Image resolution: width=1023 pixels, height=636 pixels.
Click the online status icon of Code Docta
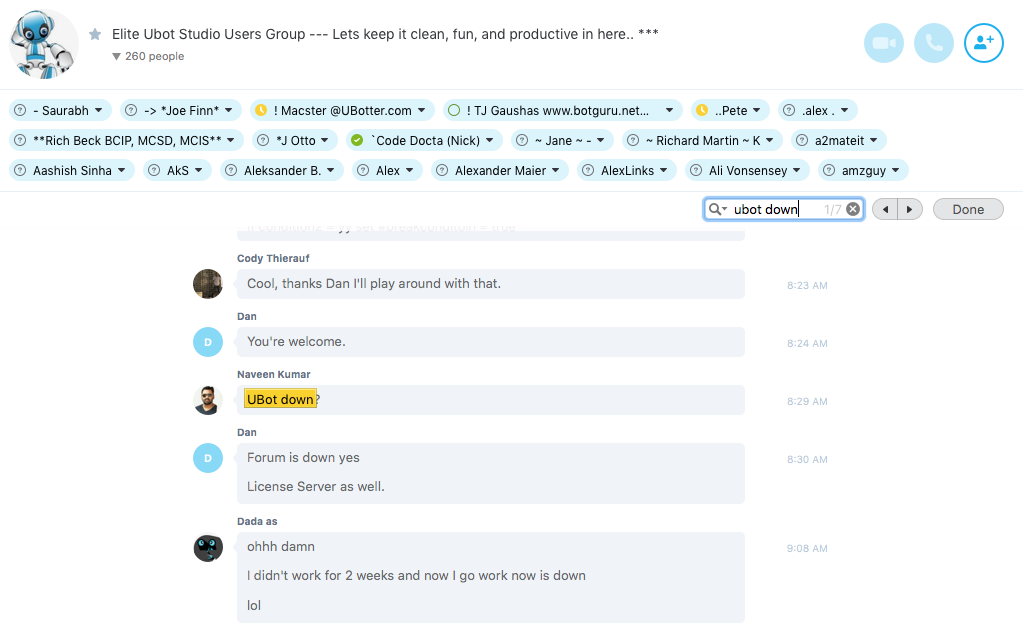(357, 140)
